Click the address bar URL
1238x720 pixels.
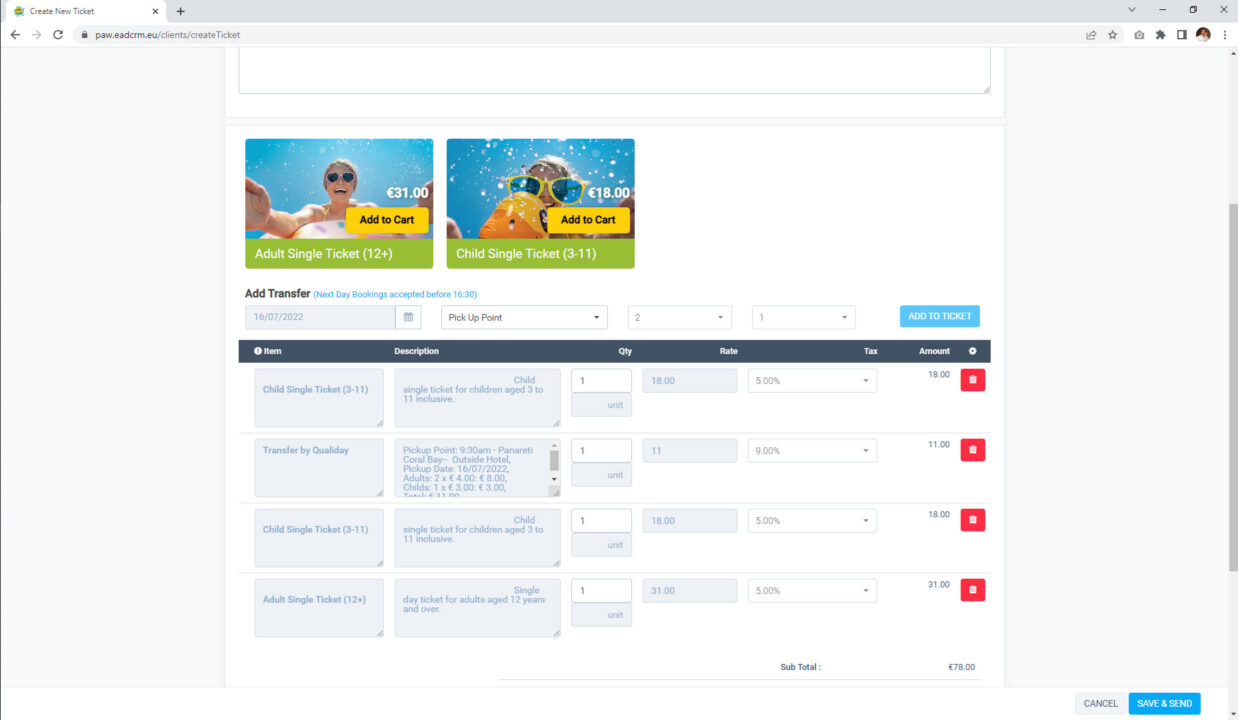[168, 34]
